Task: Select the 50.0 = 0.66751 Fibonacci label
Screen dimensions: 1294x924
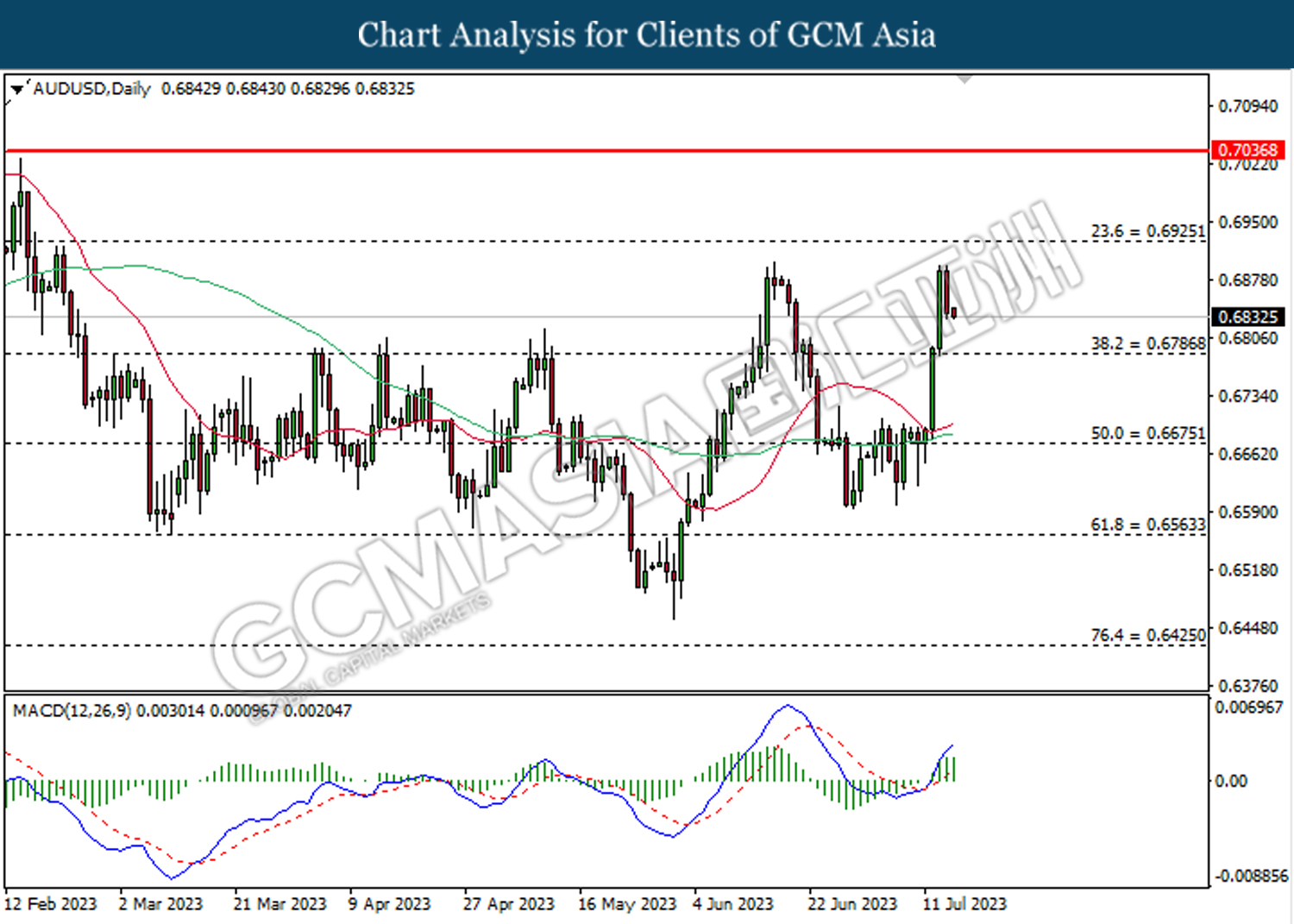Action: pos(1147,433)
